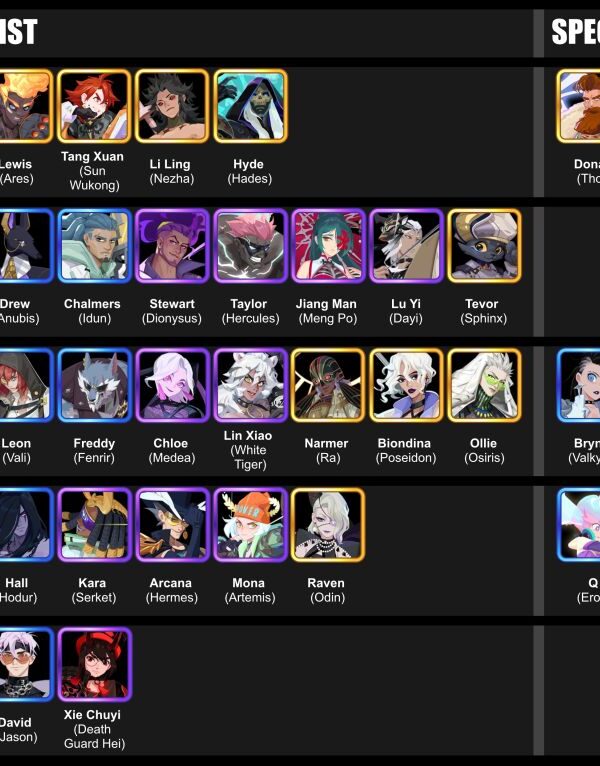Select Lu Yi (Dayi) archer icon
The height and width of the screenshot is (766, 600).
[x=406, y=246]
